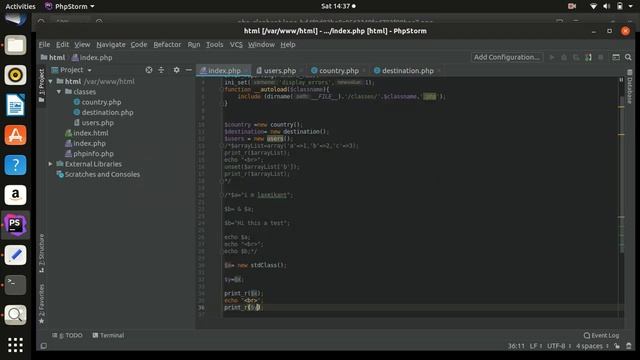This screenshot has height=360, width=640.
Task: Click the Wi-Fi icon in the top bar
Action: (x=593, y=6)
